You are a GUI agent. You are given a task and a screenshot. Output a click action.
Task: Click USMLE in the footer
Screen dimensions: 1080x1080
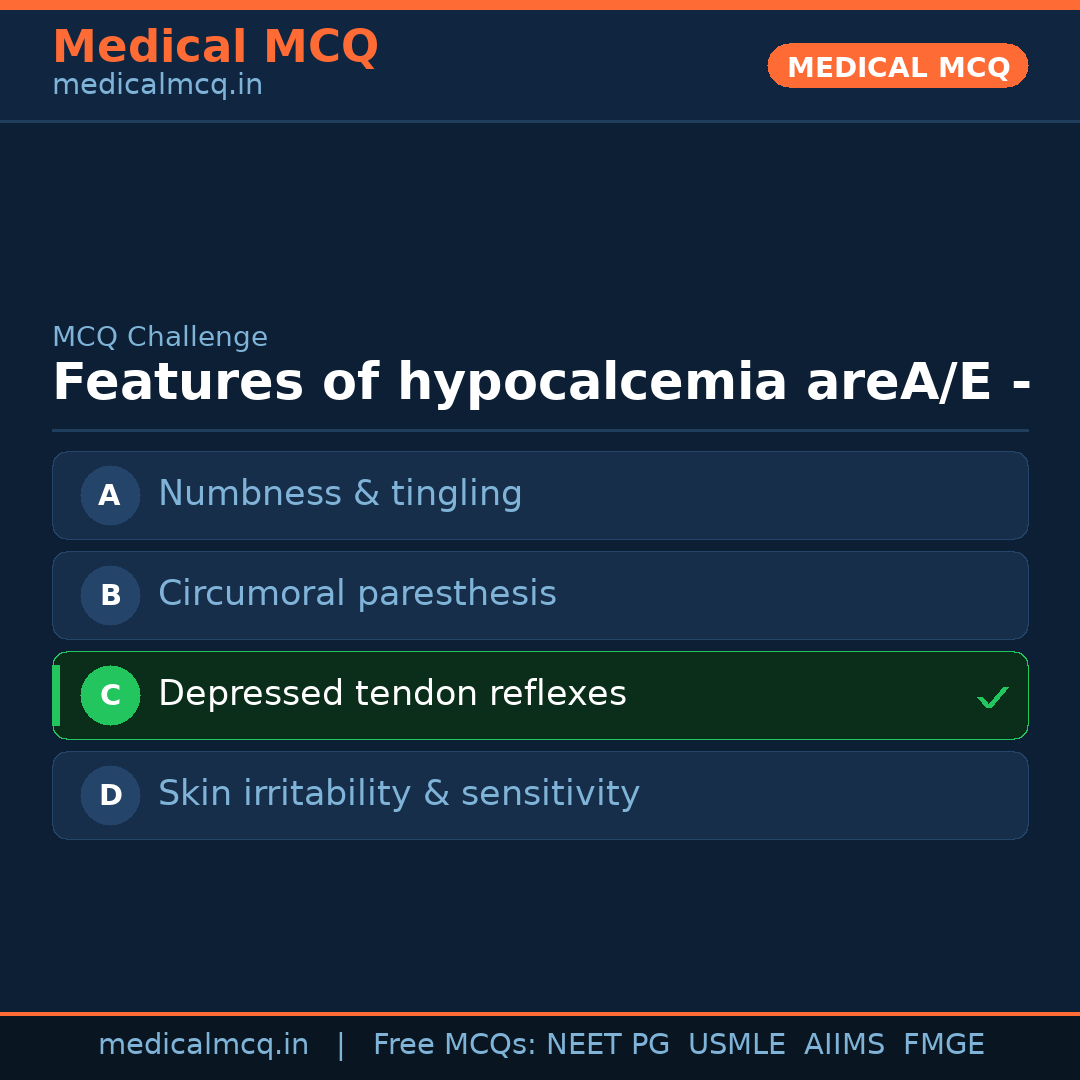[x=736, y=1045]
